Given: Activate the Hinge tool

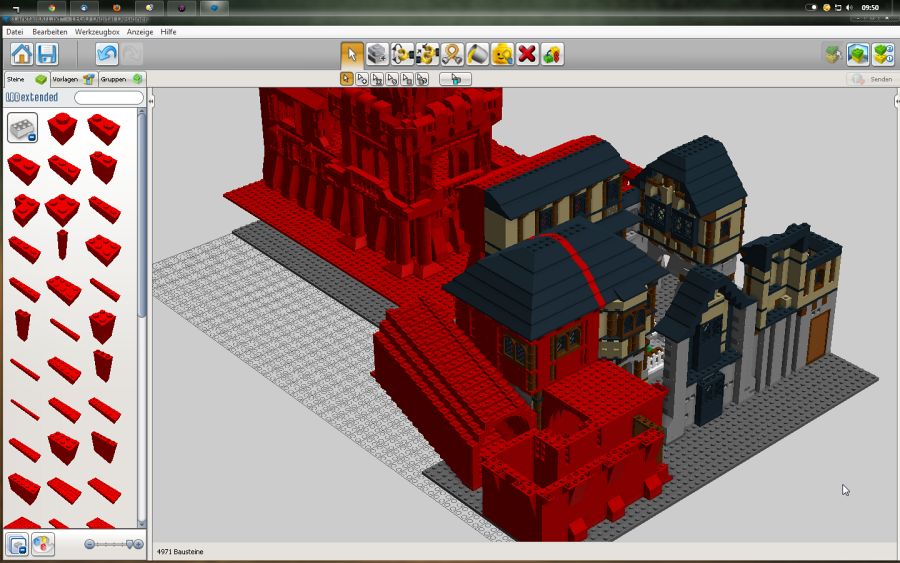Looking at the screenshot, I should pos(402,54).
